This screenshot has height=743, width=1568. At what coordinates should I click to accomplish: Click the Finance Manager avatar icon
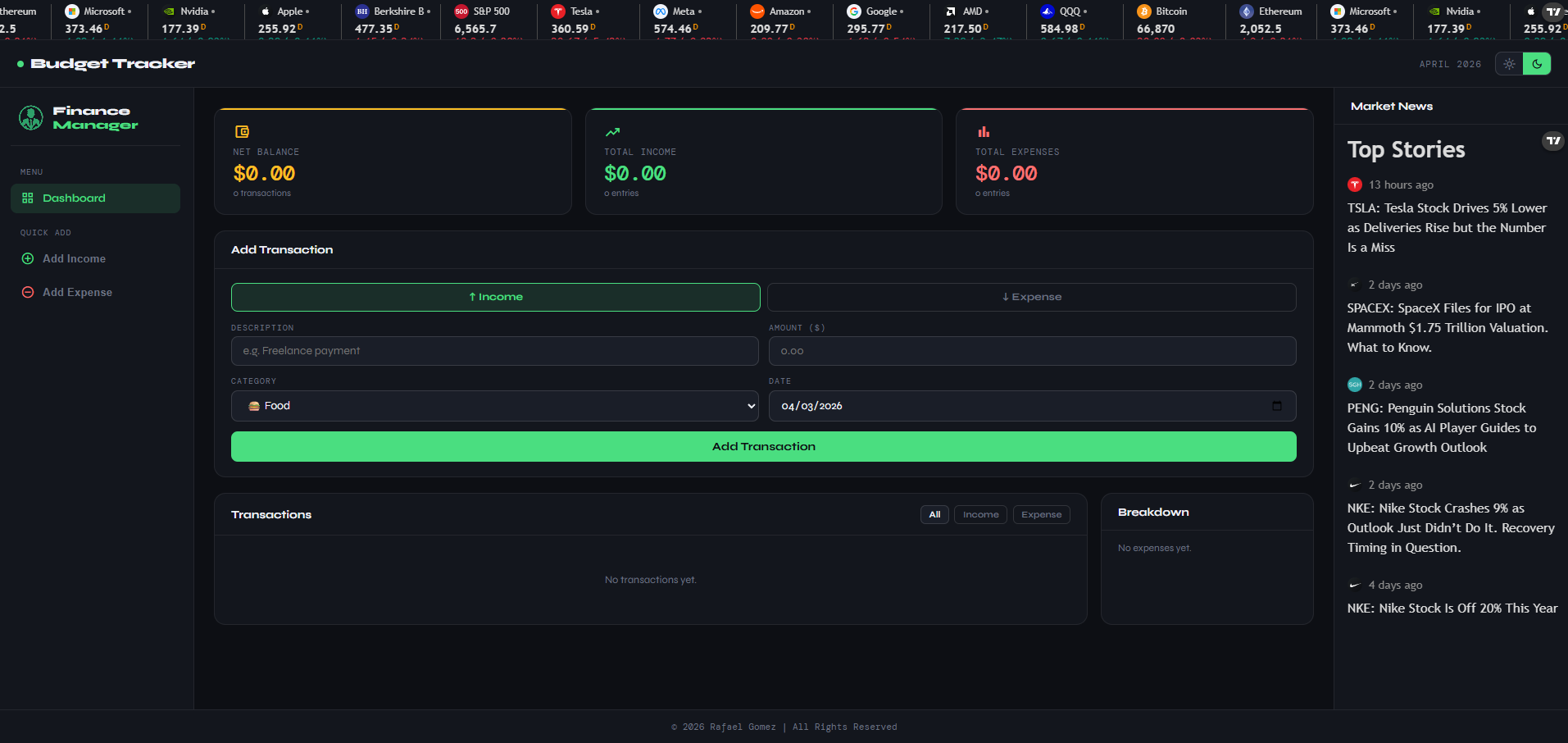30,118
